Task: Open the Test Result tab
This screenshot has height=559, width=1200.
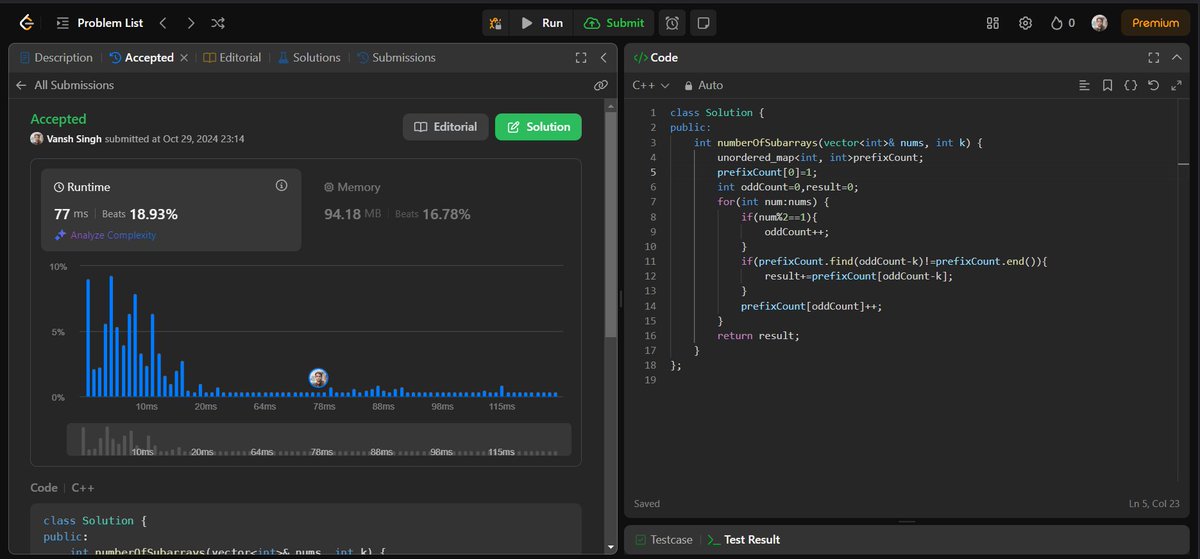Action: 743,540
